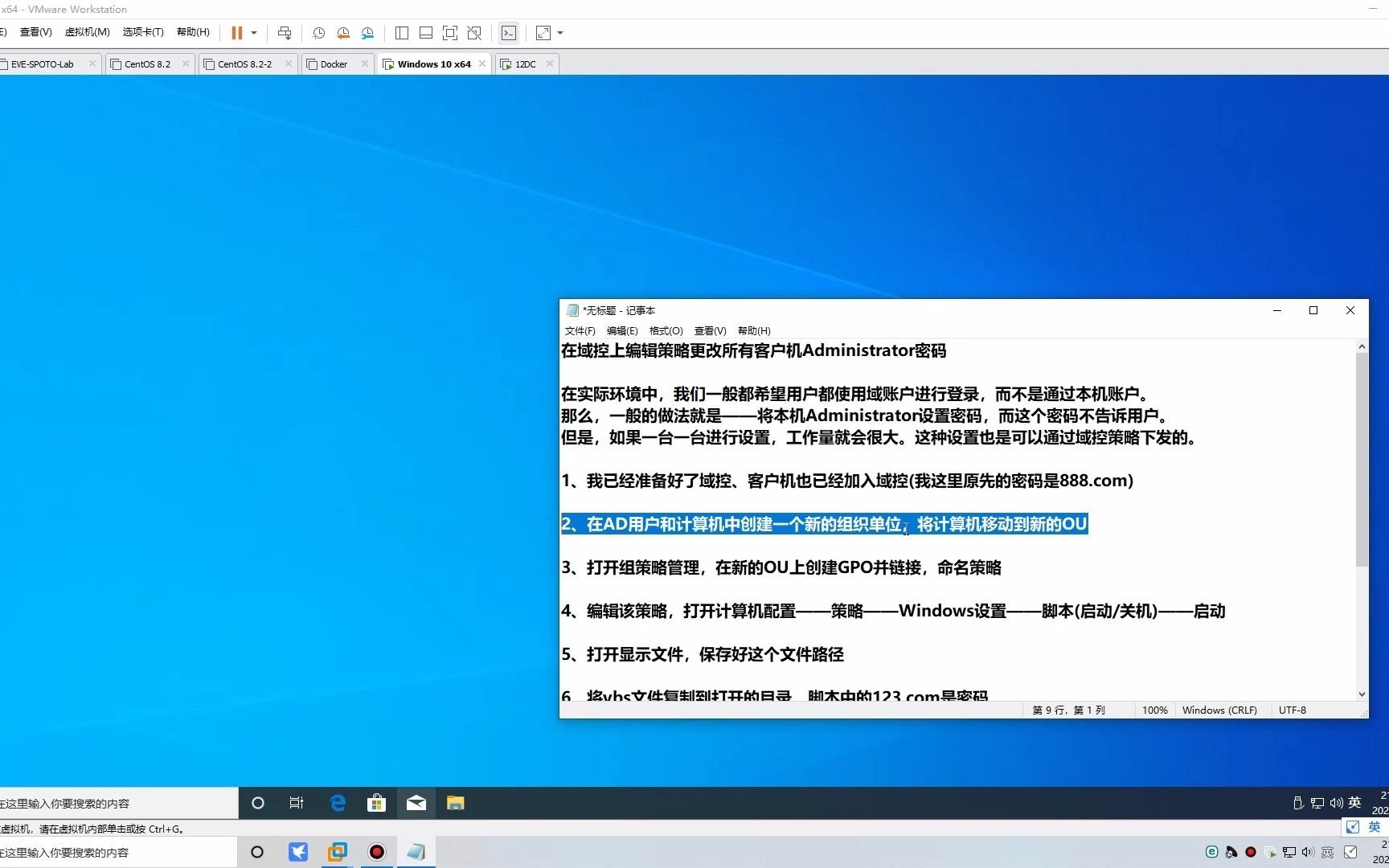Screen dimensions: 1389x868
Task: Open Notepad's 查看(V) menu
Action: tap(710, 331)
